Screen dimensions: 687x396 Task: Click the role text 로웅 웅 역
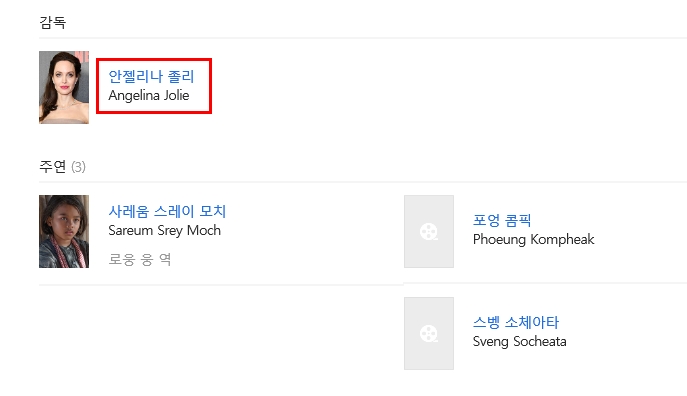pyautogui.click(x=140, y=259)
